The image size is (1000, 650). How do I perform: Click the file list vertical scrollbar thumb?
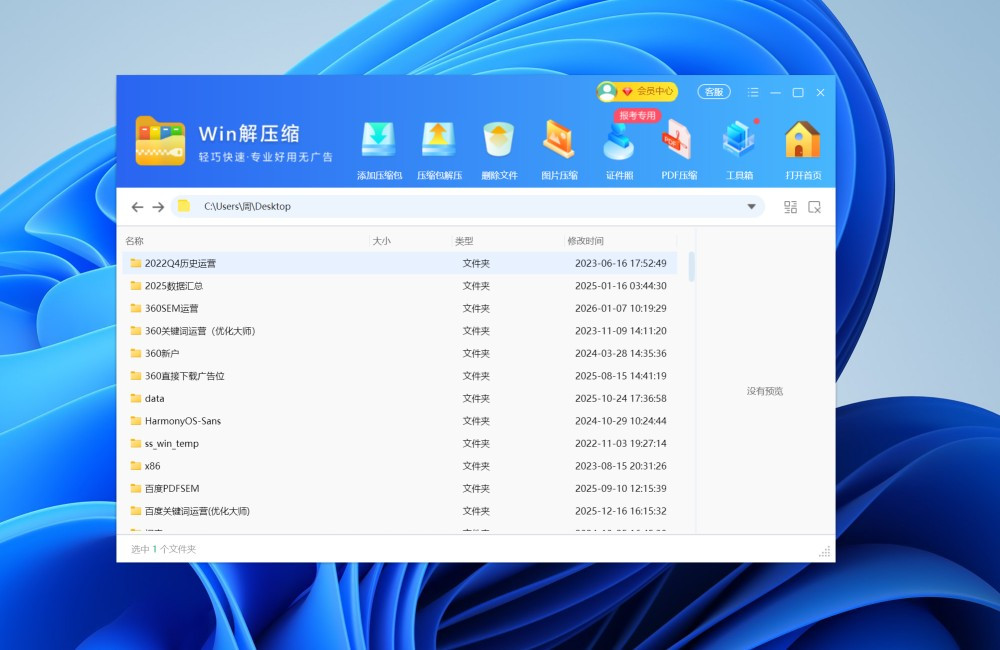click(x=691, y=266)
